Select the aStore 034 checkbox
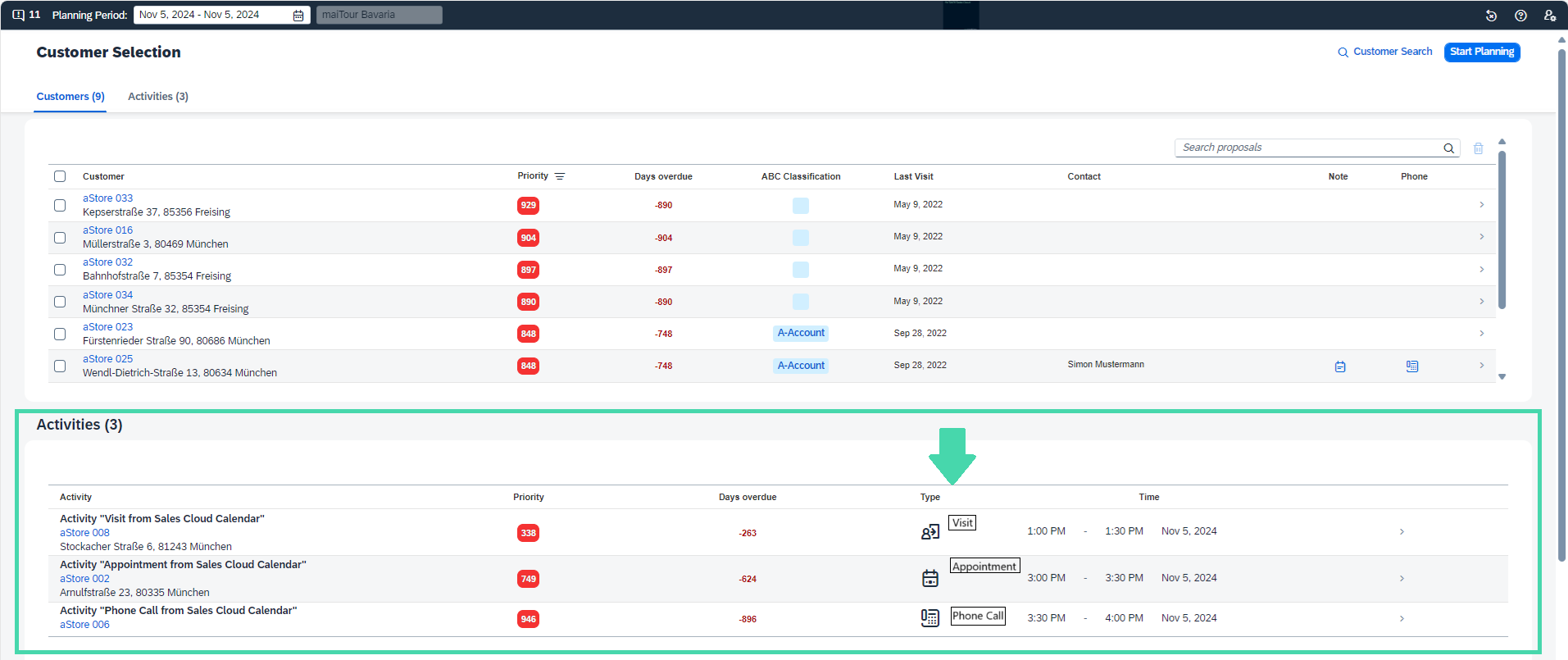This screenshot has height=660, width=1568. [x=60, y=302]
